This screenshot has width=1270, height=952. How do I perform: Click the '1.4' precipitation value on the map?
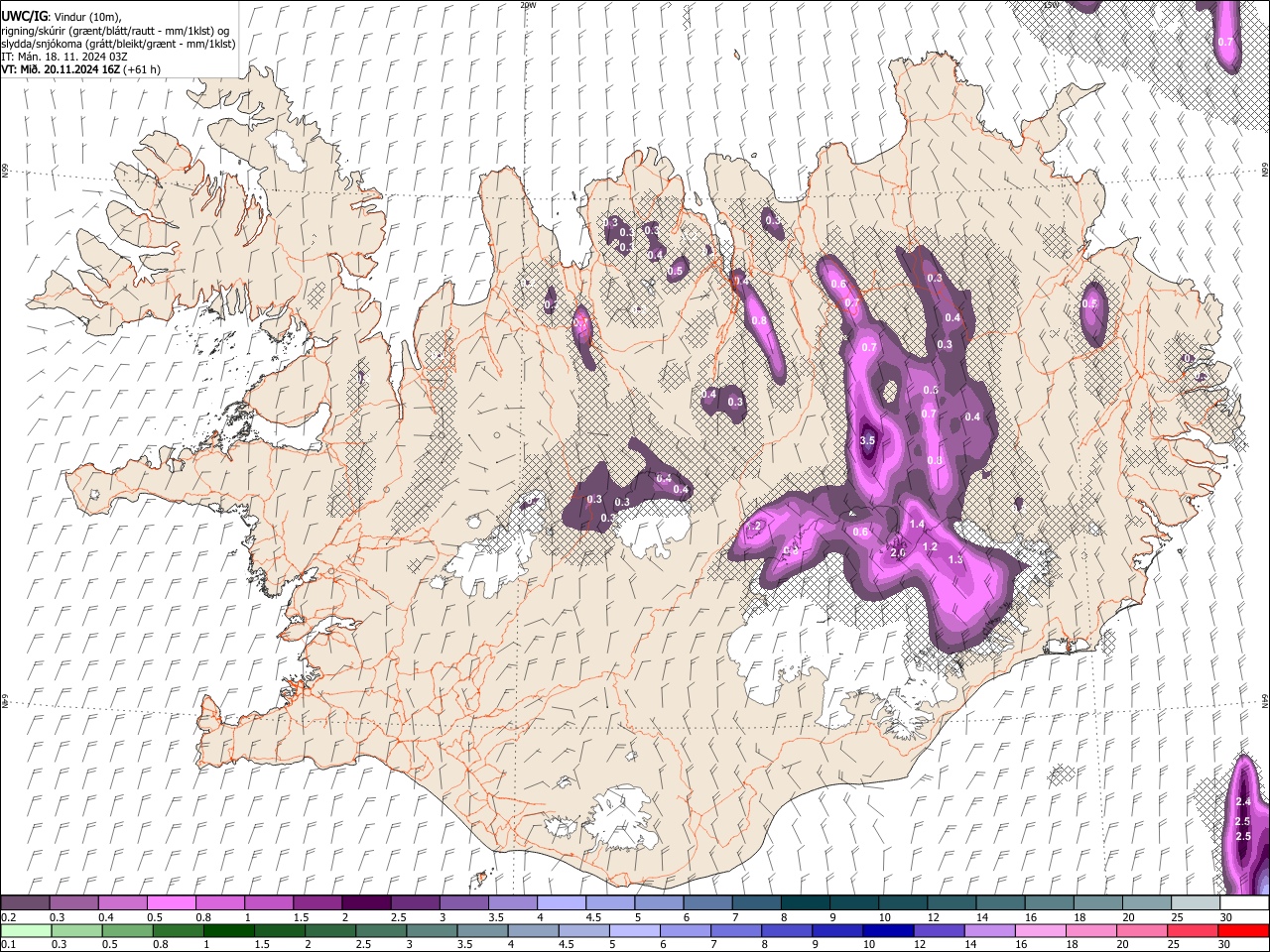(917, 524)
